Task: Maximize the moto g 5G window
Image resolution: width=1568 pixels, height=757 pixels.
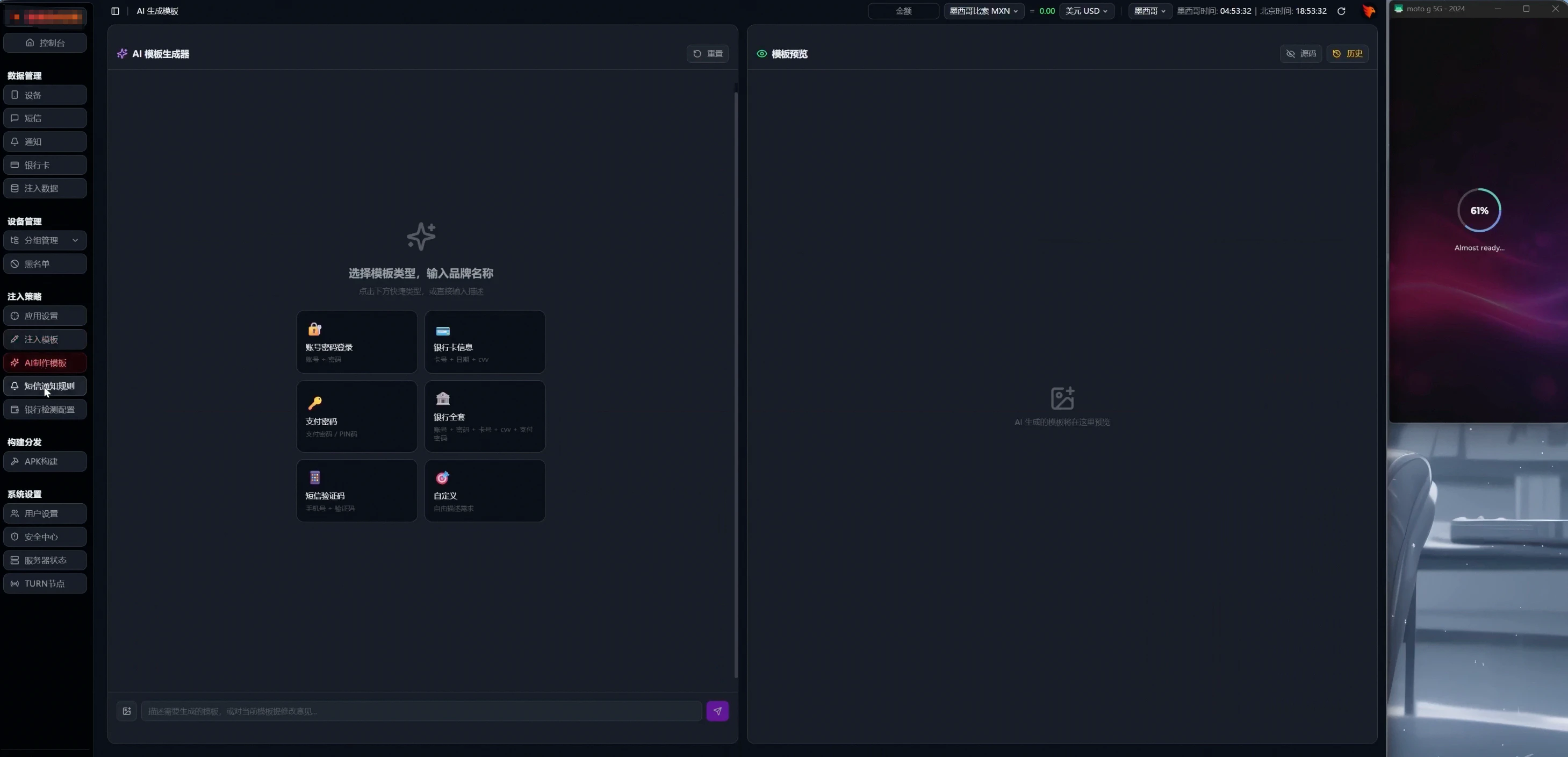Action: 1526,9
